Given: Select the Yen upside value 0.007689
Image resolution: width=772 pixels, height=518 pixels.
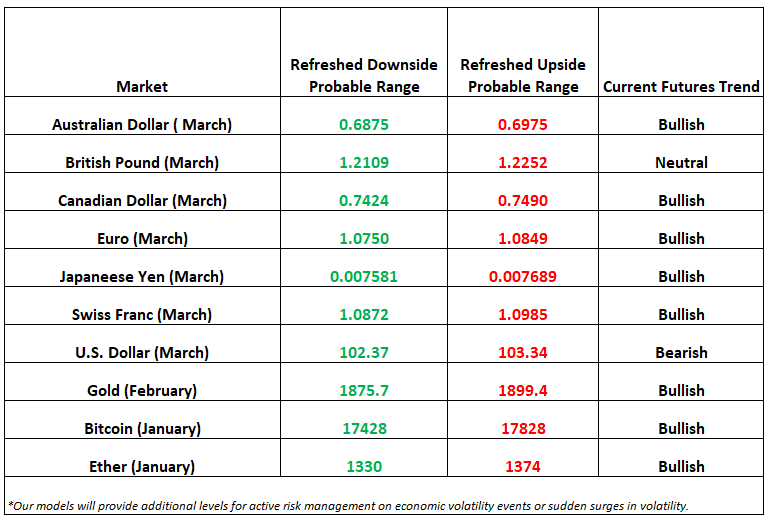Looking at the screenshot, I should 523,276.
